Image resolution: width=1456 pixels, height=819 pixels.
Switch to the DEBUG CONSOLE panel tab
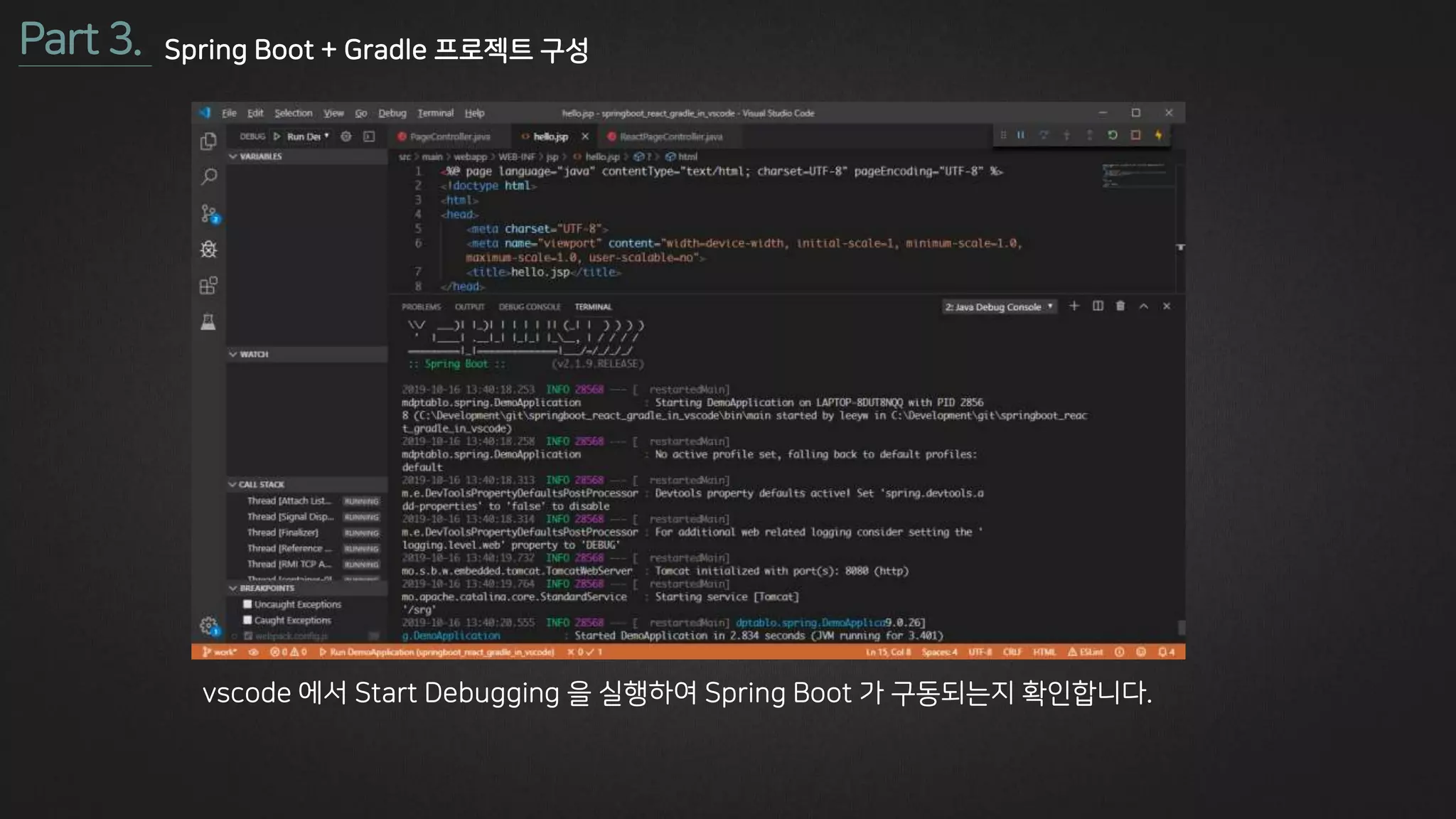pos(530,306)
